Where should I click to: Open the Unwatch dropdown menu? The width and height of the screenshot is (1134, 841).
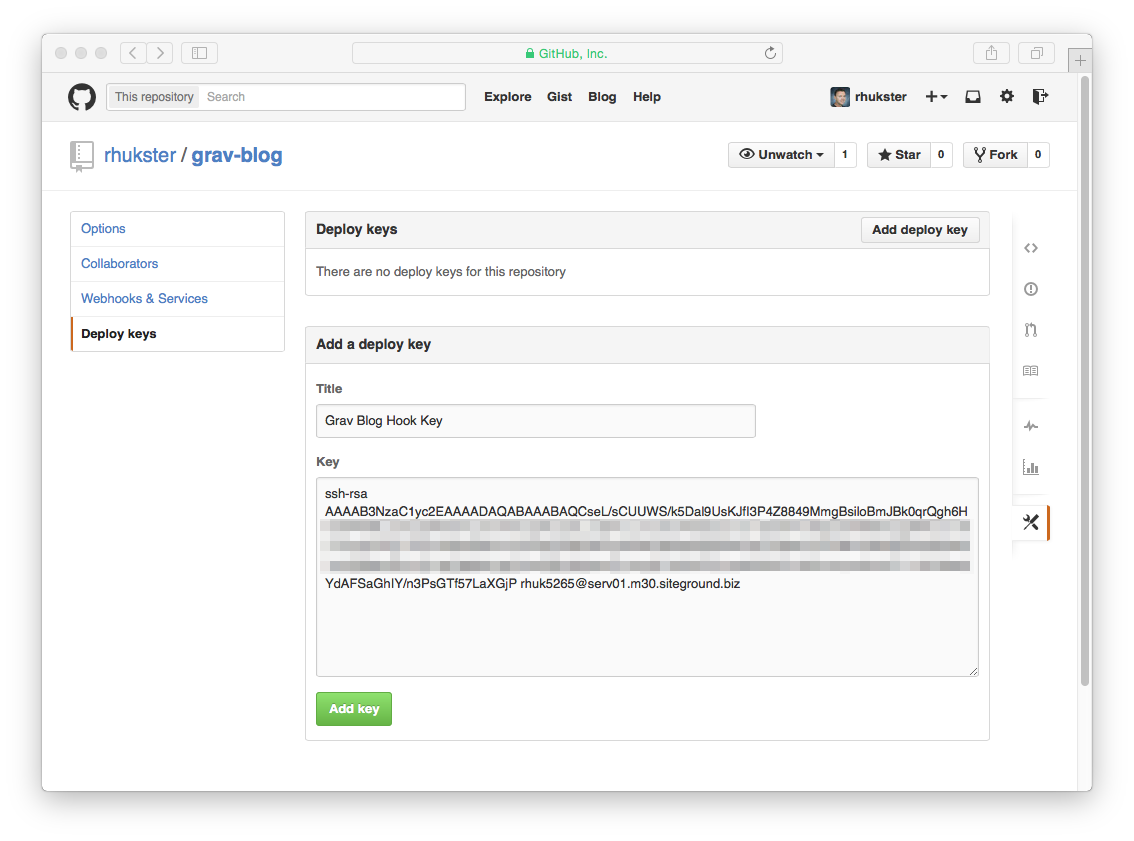tap(781, 155)
